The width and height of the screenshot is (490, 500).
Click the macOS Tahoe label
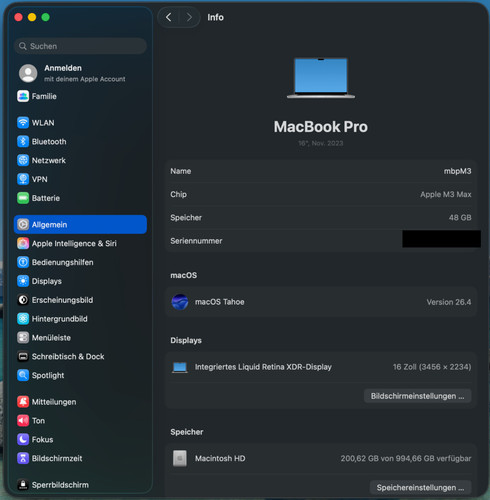[x=220, y=302]
